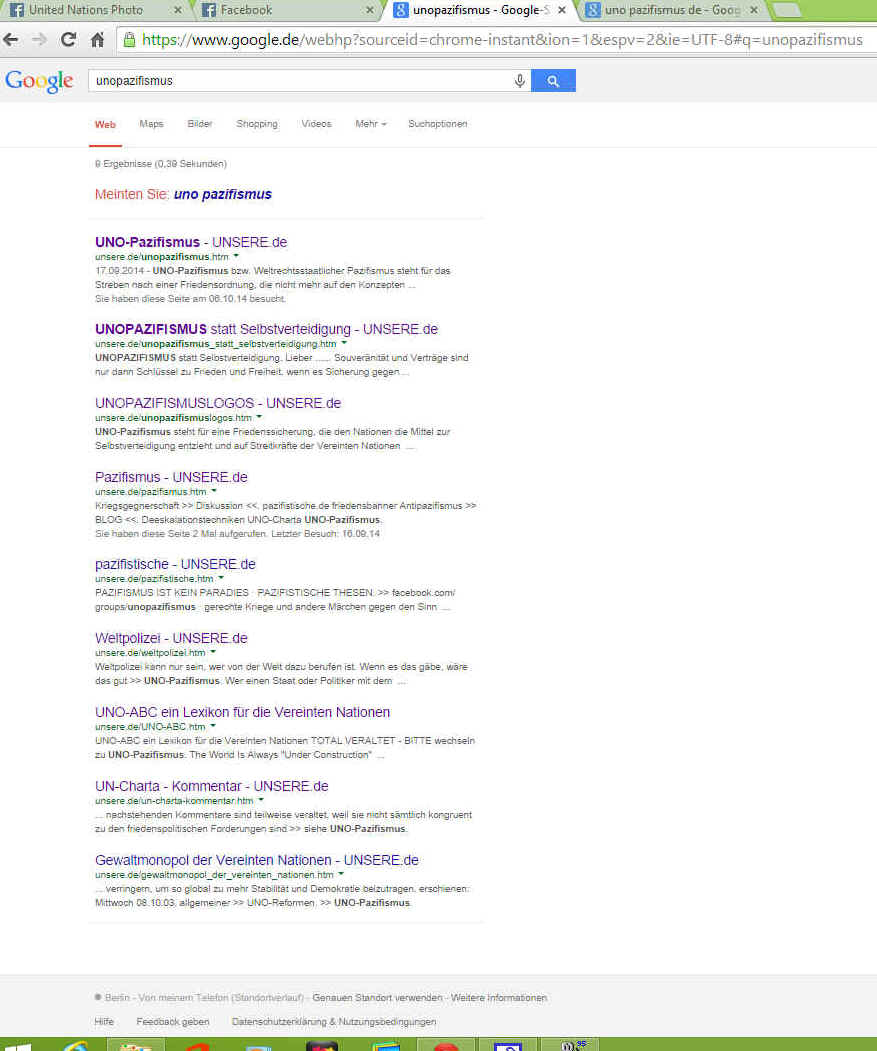Open the Hilfe footer link
The height and width of the screenshot is (1051, 877).
[104, 1022]
